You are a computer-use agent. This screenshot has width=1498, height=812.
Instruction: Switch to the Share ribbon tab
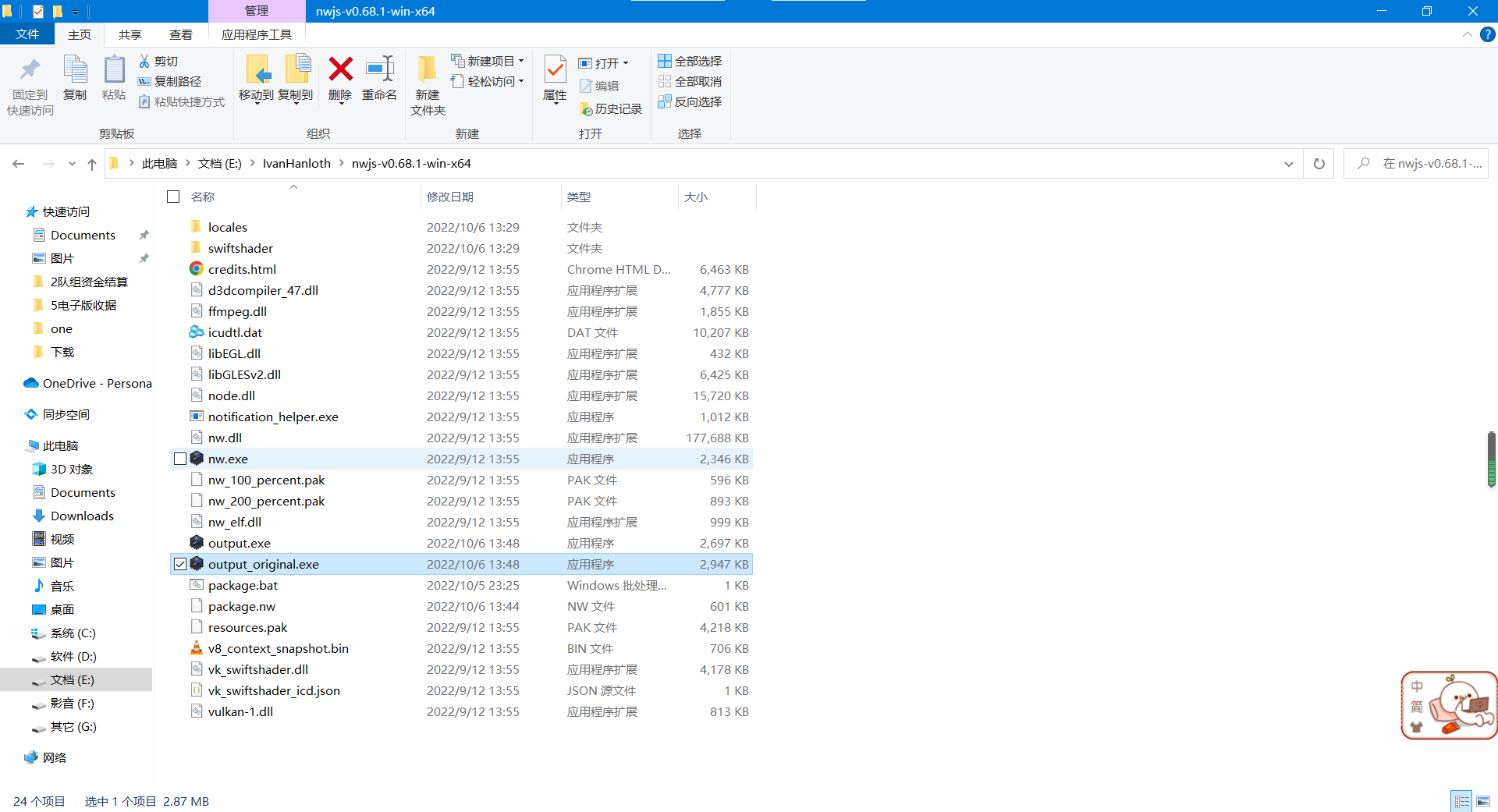tap(130, 34)
